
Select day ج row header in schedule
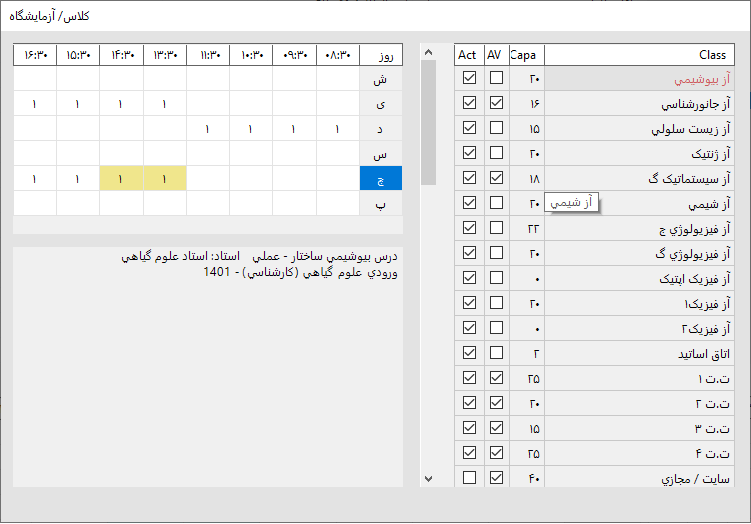coord(380,178)
